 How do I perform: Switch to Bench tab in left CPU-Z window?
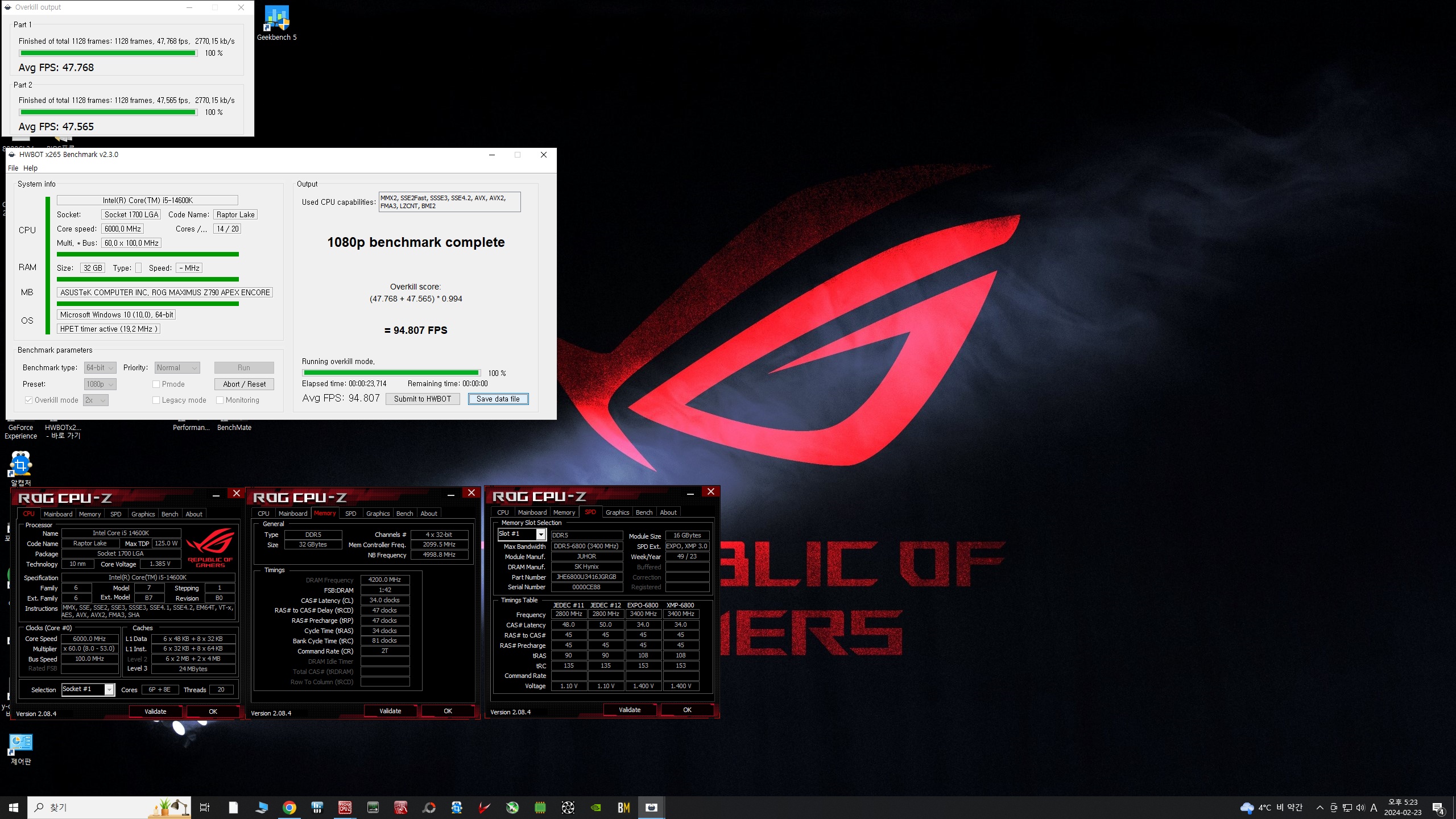169,514
